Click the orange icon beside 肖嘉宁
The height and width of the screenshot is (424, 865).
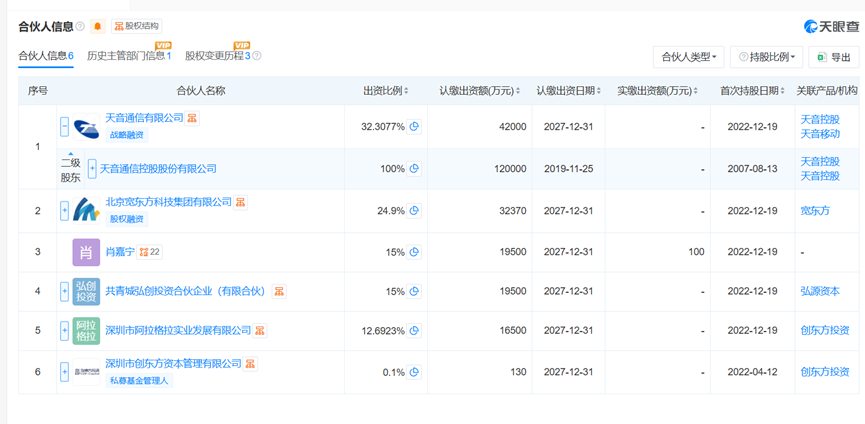(x=142, y=251)
